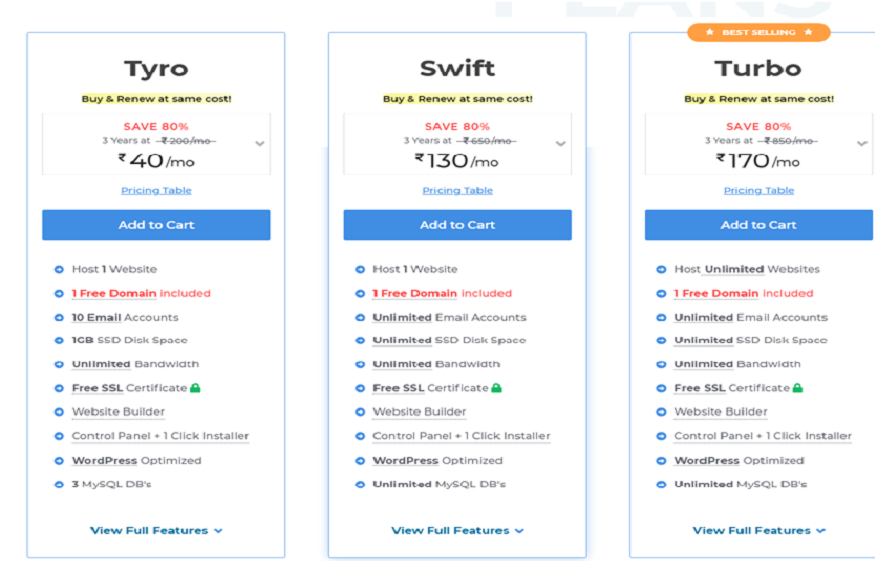
Task: Click the bullet icon beside Swift's WordPress Optimized
Action: tap(360, 461)
